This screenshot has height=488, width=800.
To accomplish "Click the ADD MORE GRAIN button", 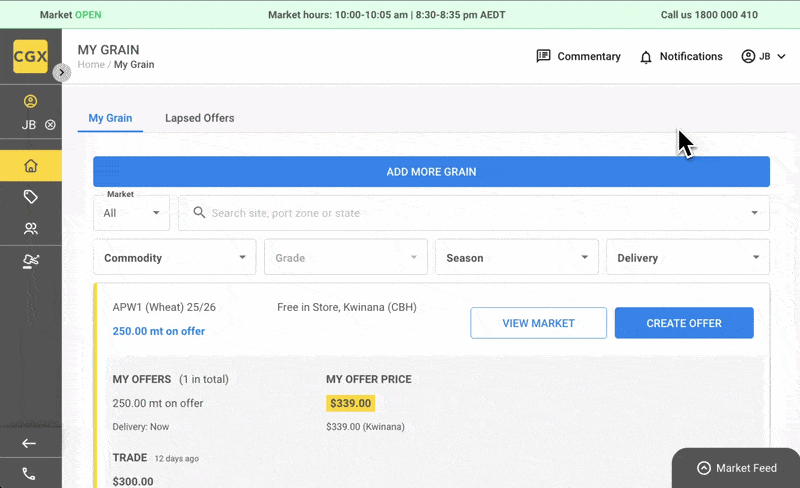I will [431, 172].
